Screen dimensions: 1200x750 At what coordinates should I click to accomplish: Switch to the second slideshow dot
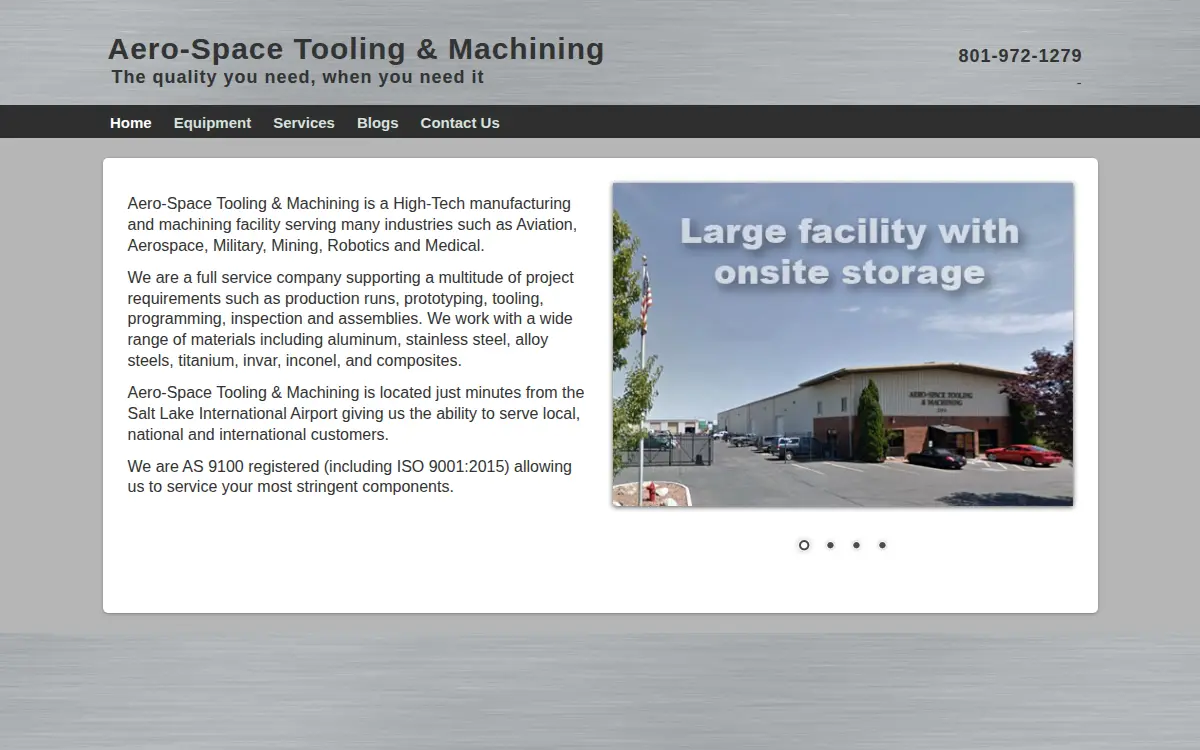pyautogui.click(x=830, y=545)
